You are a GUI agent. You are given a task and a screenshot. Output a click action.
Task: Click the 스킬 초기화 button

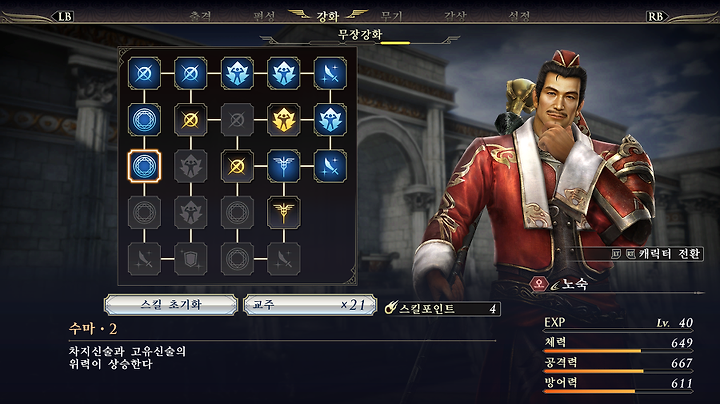point(171,305)
